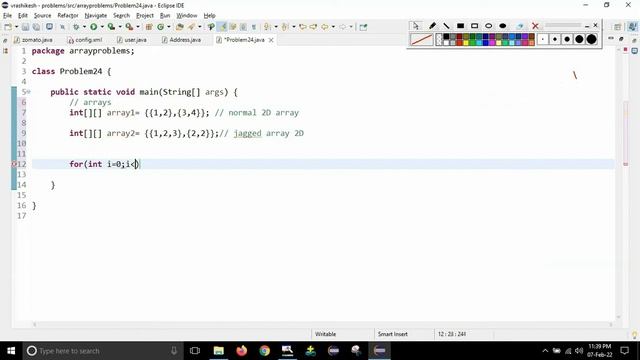Open the Refactor menu
This screenshot has height=360, width=640.
click(x=67, y=16)
